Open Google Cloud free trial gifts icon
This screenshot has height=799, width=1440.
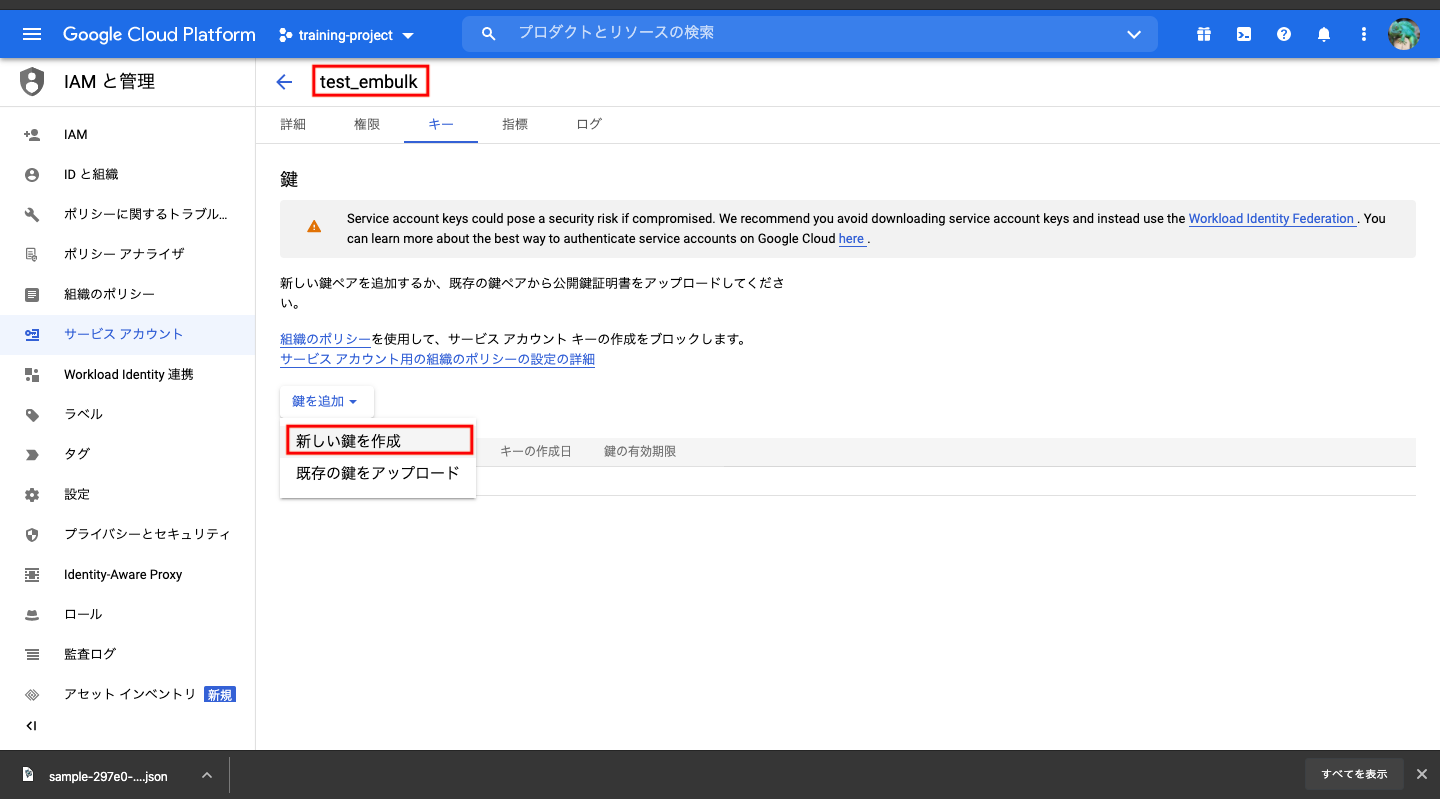pyautogui.click(x=1203, y=33)
